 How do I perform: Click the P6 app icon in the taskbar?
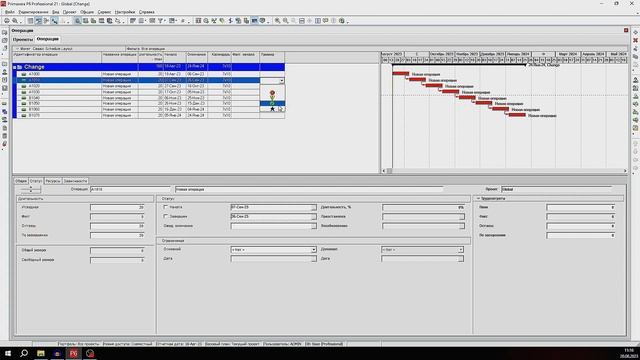[x=73, y=353]
